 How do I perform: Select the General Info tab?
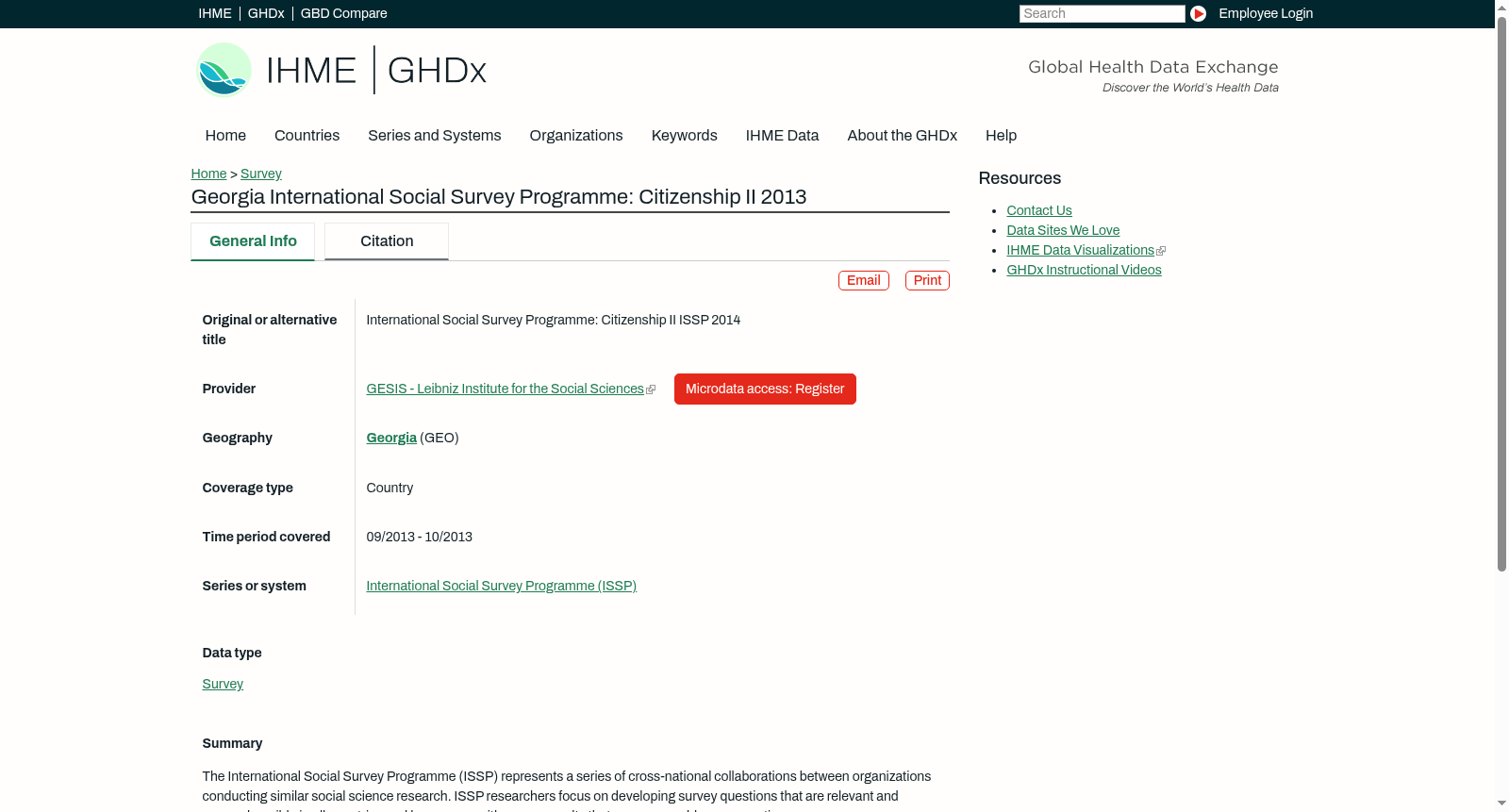(253, 241)
